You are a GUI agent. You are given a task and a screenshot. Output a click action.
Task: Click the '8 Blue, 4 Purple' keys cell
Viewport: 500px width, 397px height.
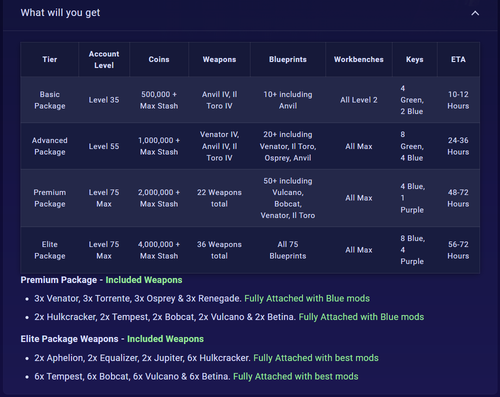pyautogui.click(x=415, y=250)
